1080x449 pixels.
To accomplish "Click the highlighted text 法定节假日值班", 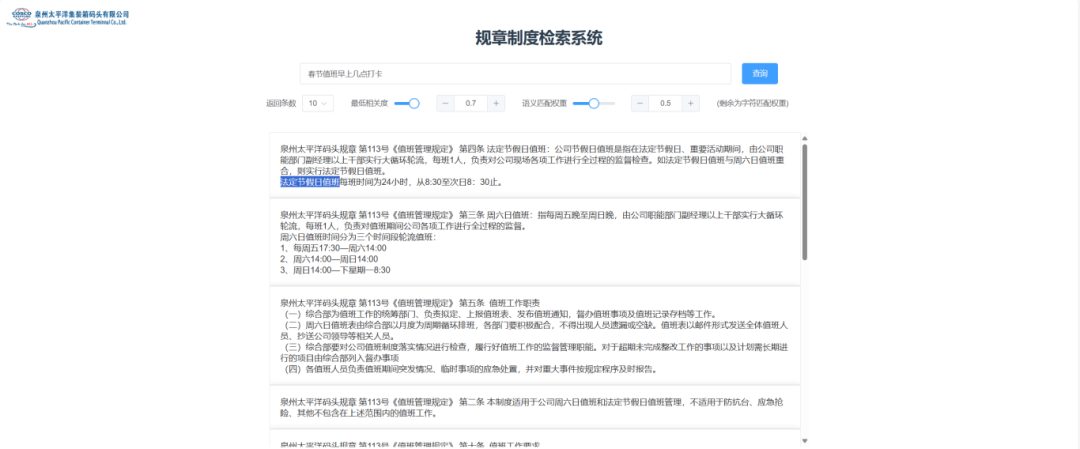I will tap(309, 182).
